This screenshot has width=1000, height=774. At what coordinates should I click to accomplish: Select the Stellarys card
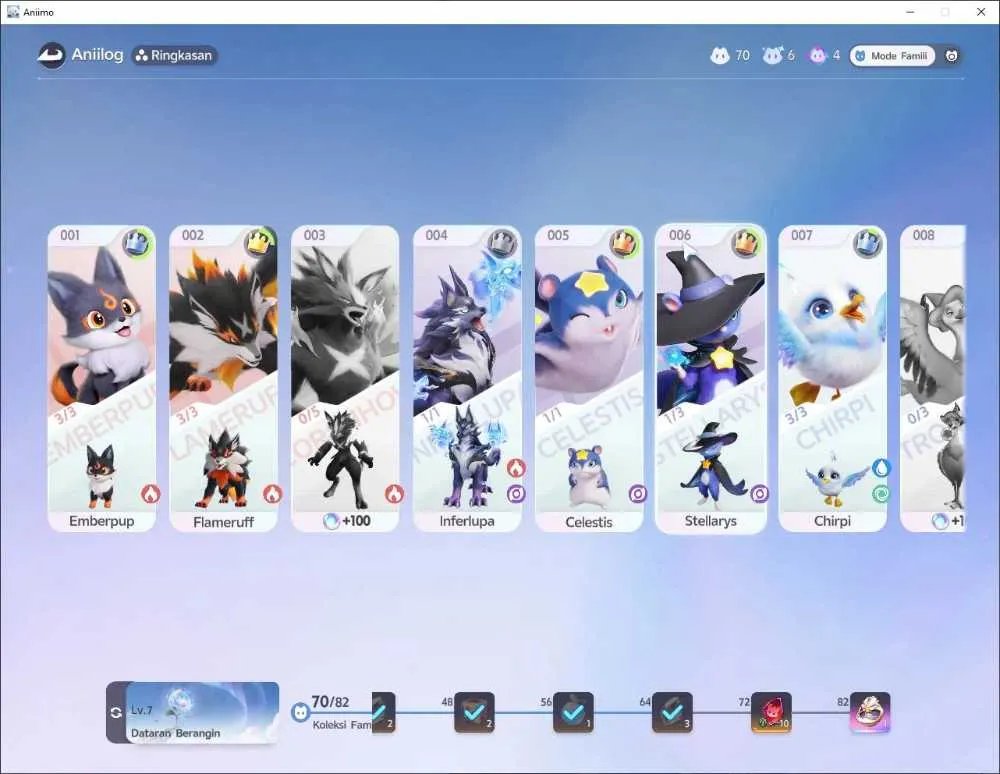[x=711, y=378]
